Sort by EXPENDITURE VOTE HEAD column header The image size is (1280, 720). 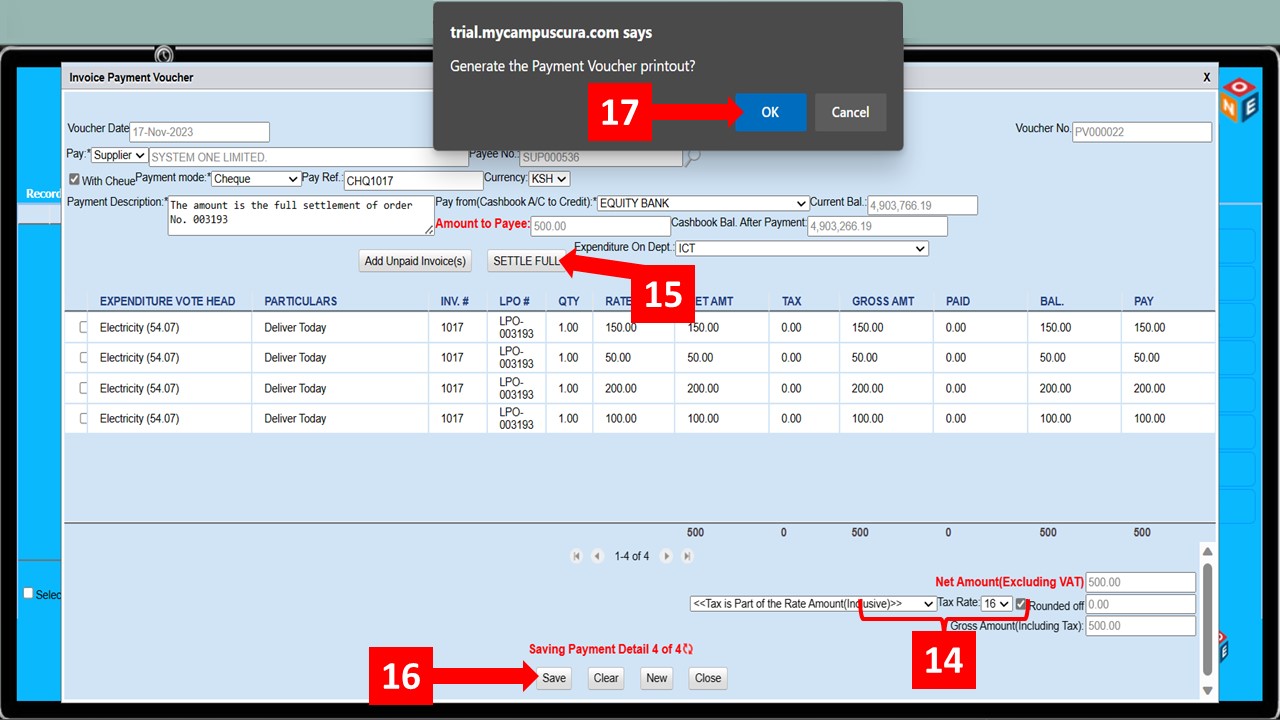(167, 301)
